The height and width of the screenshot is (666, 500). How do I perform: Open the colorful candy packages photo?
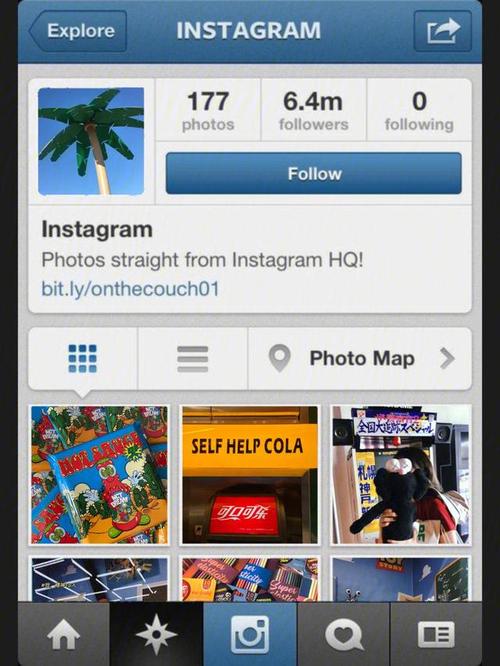coord(99,475)
